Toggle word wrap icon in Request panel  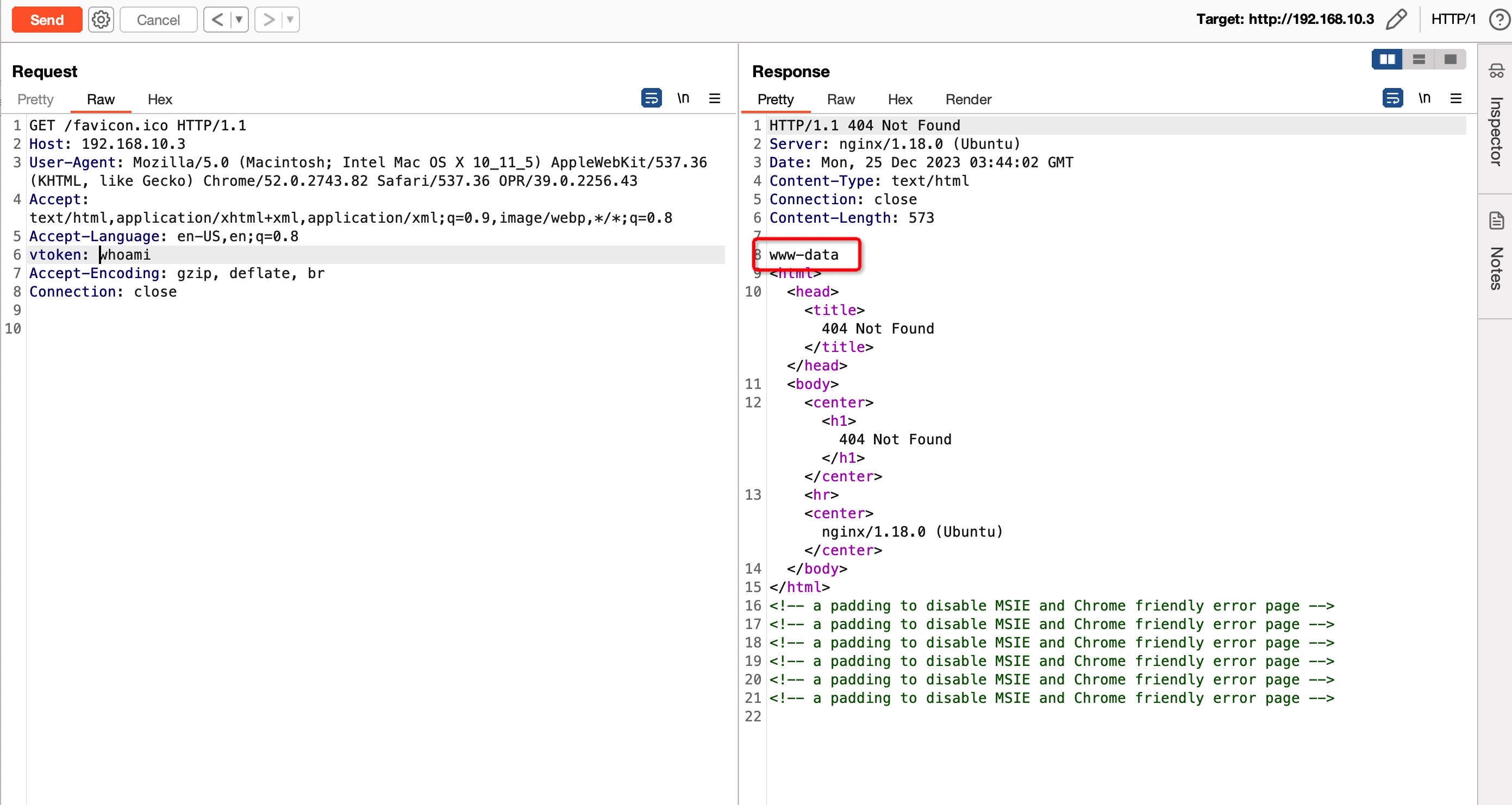651,98
